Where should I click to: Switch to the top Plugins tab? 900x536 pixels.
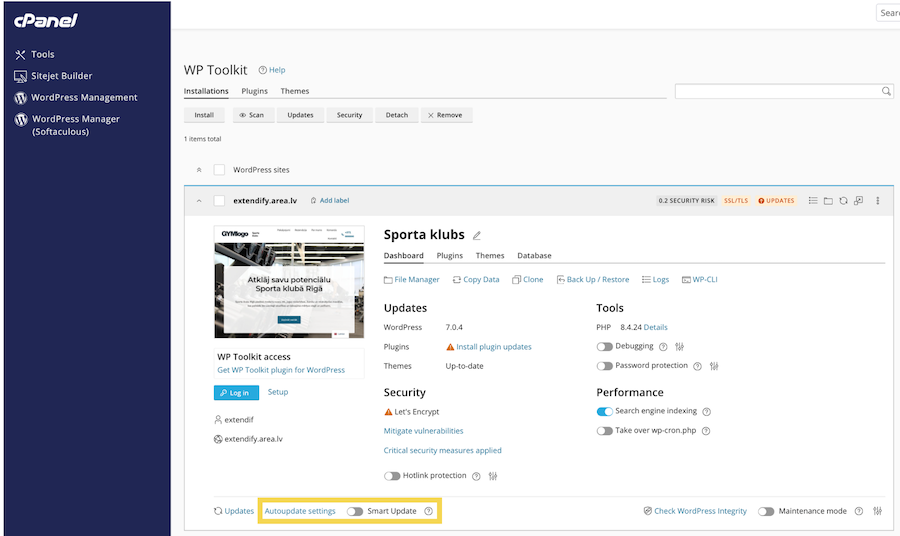(x=254, y=91)
